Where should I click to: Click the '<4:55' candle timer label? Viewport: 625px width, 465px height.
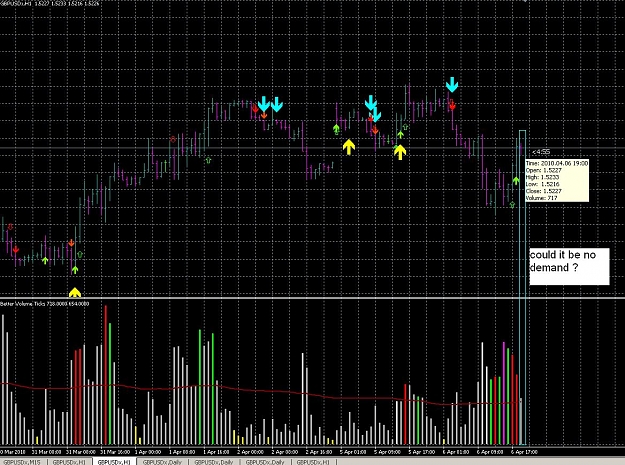541,152
